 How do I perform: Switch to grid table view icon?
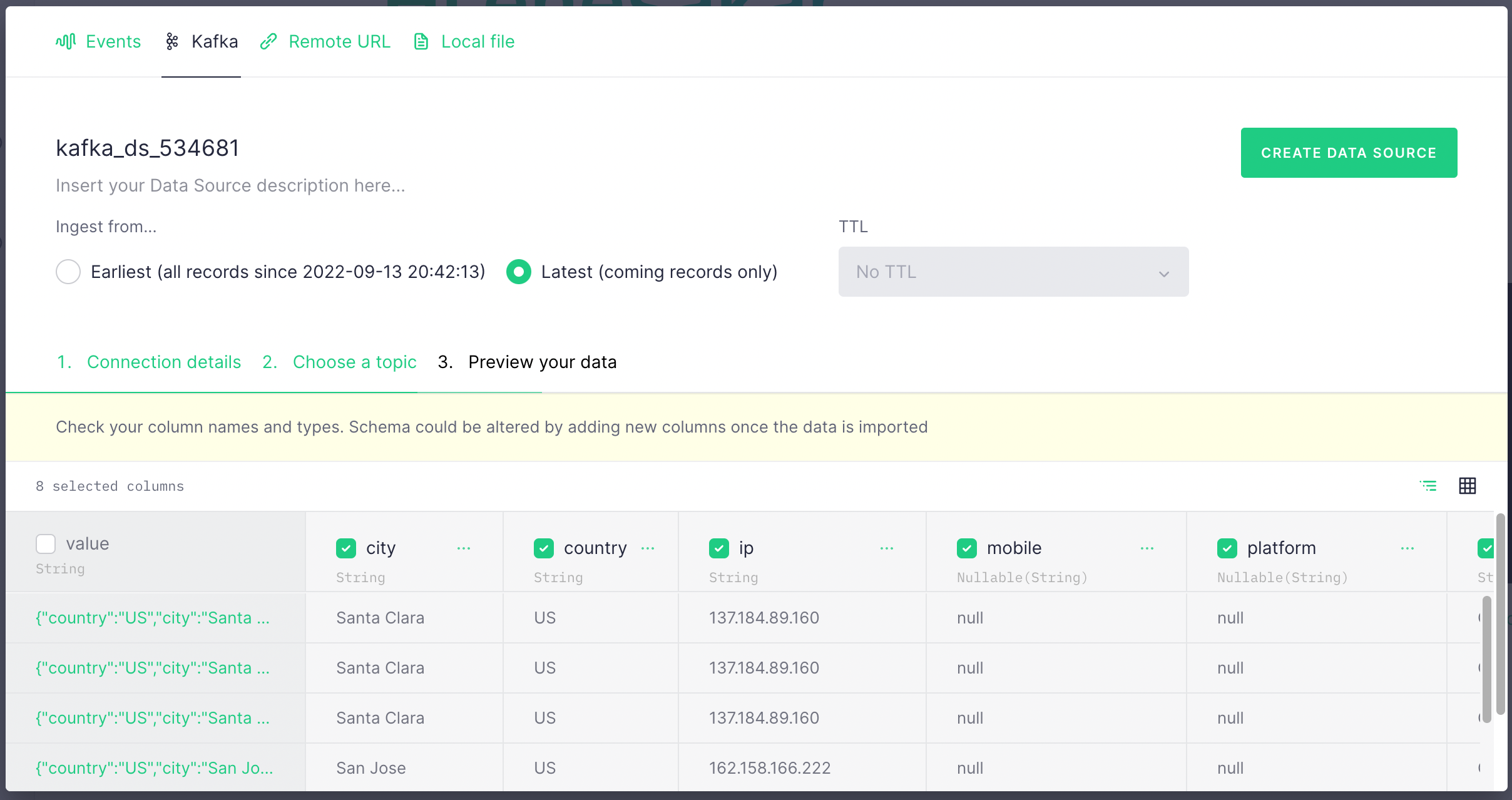1467,486
